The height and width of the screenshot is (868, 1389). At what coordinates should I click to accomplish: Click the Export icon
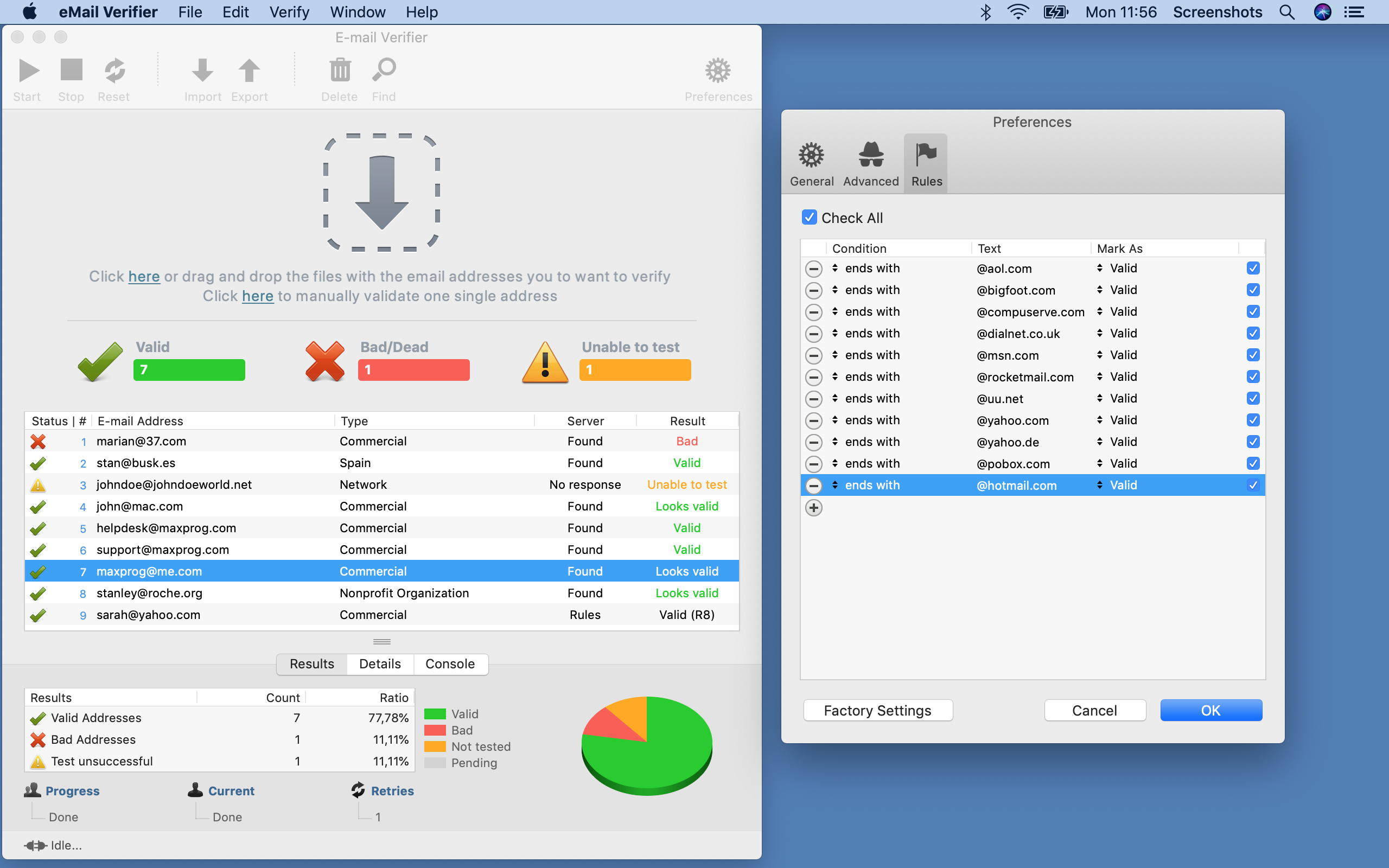(x=249, y=71)
